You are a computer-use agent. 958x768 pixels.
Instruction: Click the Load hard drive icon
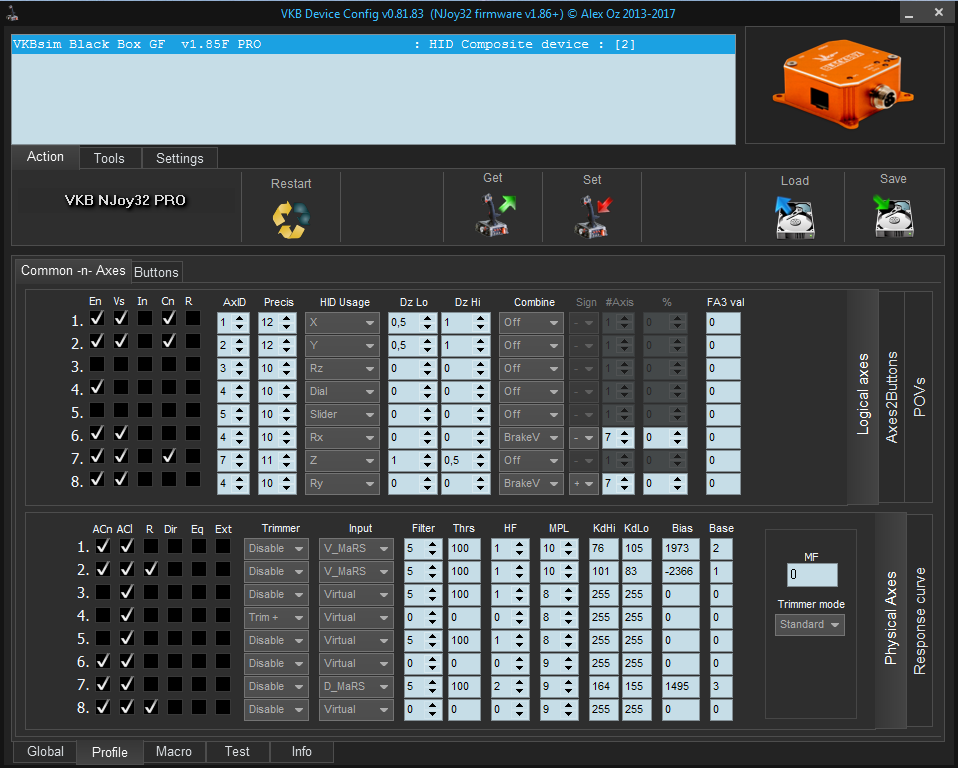point(795,218)
